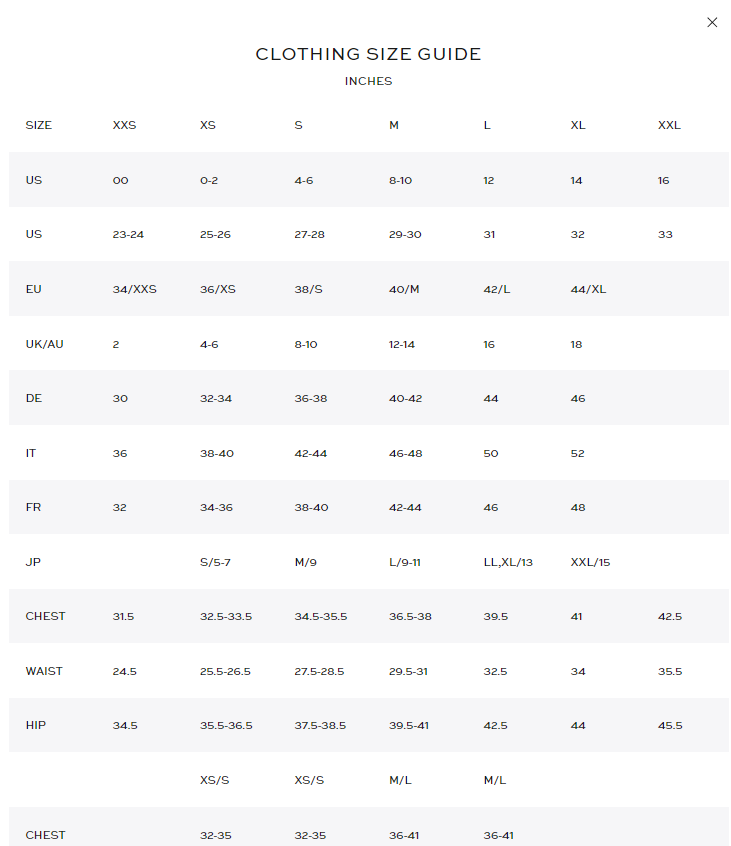
Task: Click the XXL size column header
Action: (x=669, y=126)
